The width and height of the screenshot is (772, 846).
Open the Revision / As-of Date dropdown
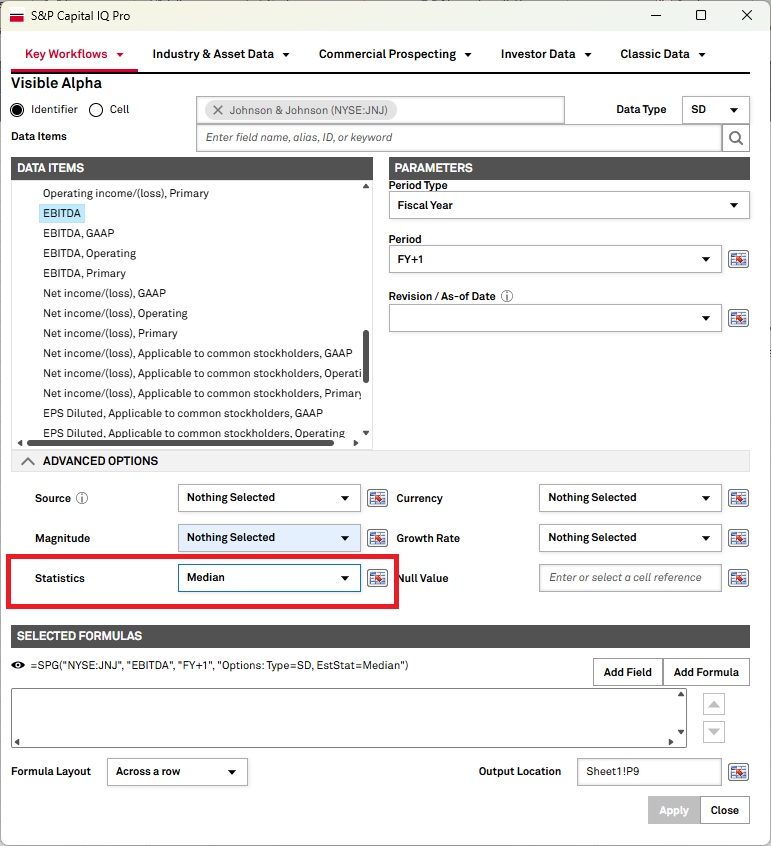click(555, 318)
